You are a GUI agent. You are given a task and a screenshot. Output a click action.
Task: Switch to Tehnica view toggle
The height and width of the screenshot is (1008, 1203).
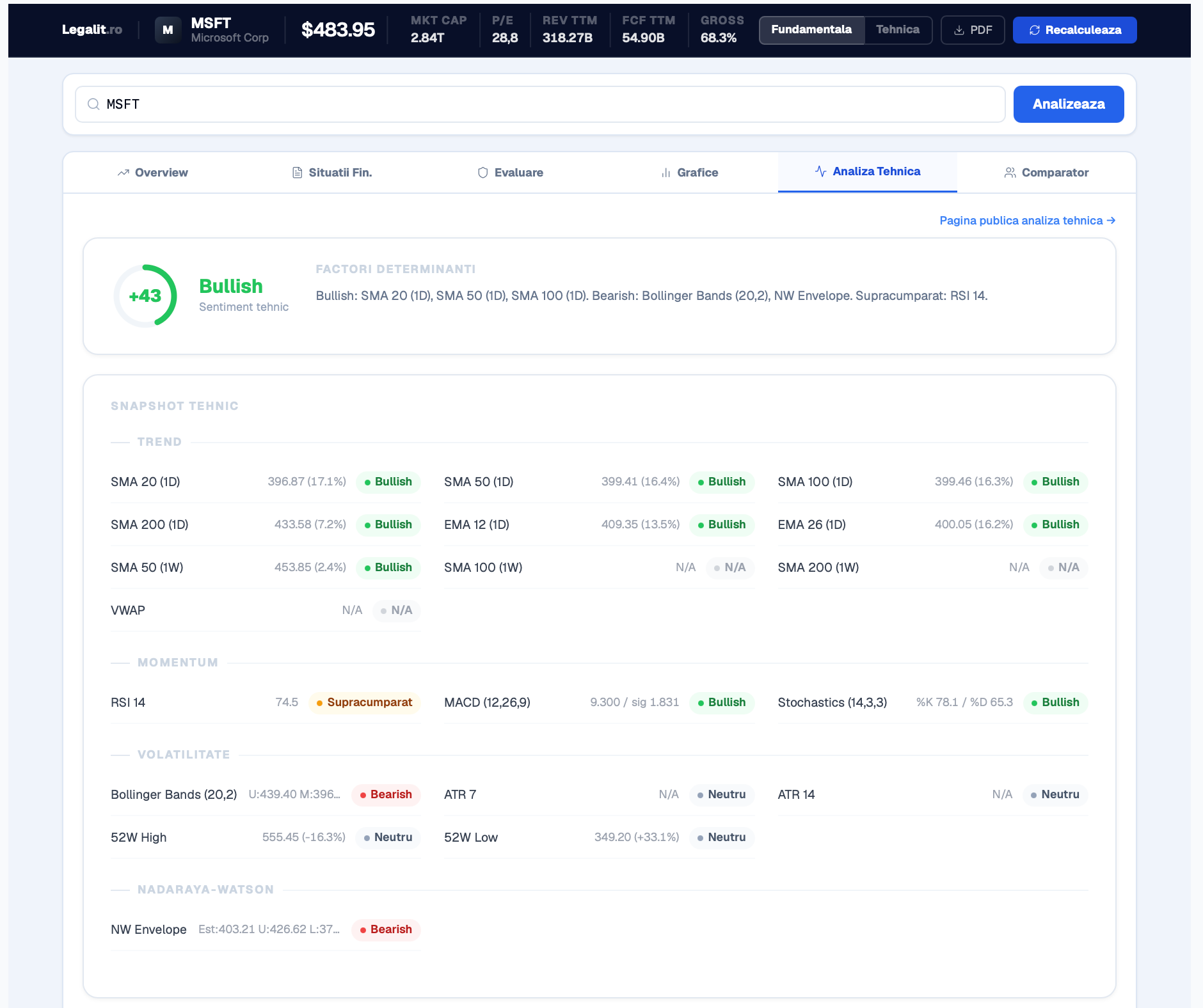click(x=897, y=30)
